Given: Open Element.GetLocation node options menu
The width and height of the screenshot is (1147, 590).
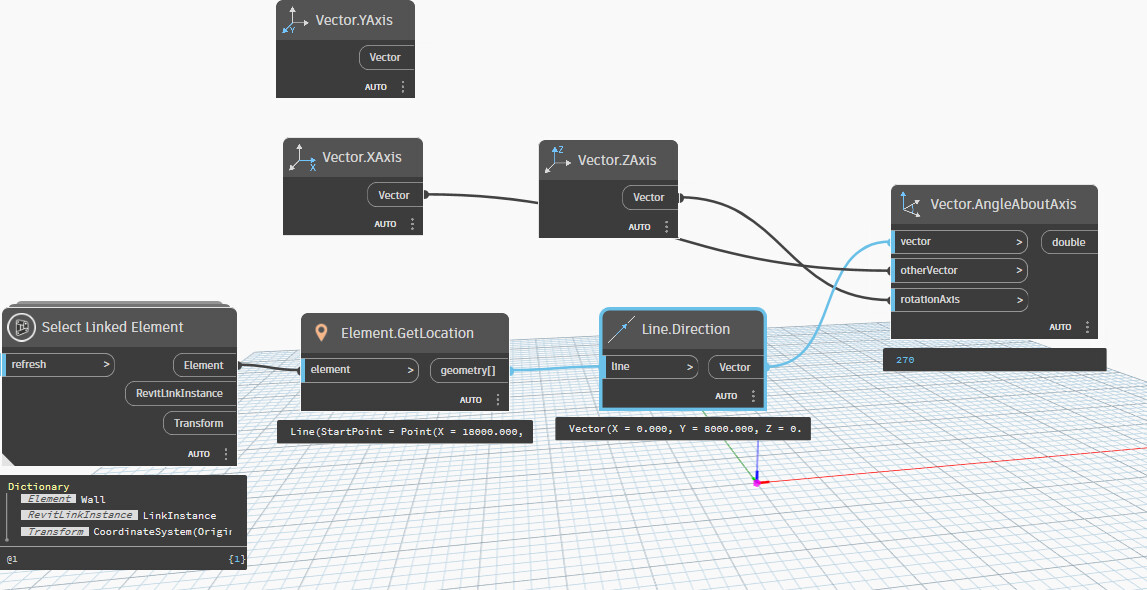Looking at the screenshot, I should click(x=498, y=400).
